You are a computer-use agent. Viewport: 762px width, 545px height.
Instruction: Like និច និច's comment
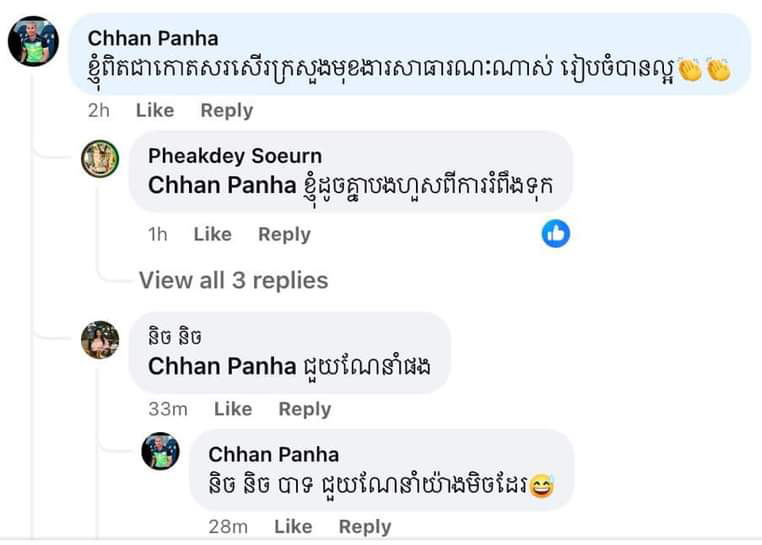tap(232, 408)
